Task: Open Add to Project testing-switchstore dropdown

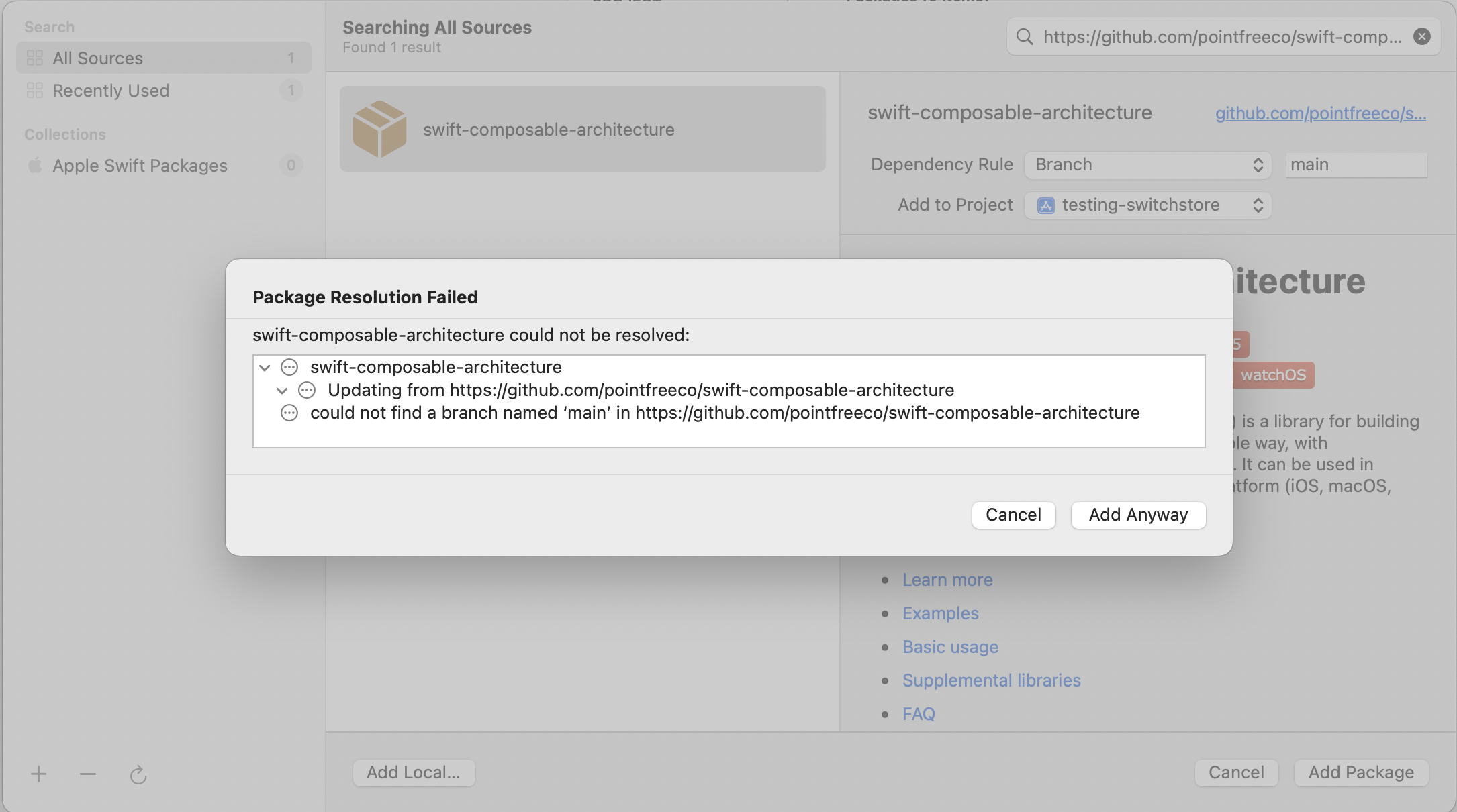Action: click(1147, 205)
